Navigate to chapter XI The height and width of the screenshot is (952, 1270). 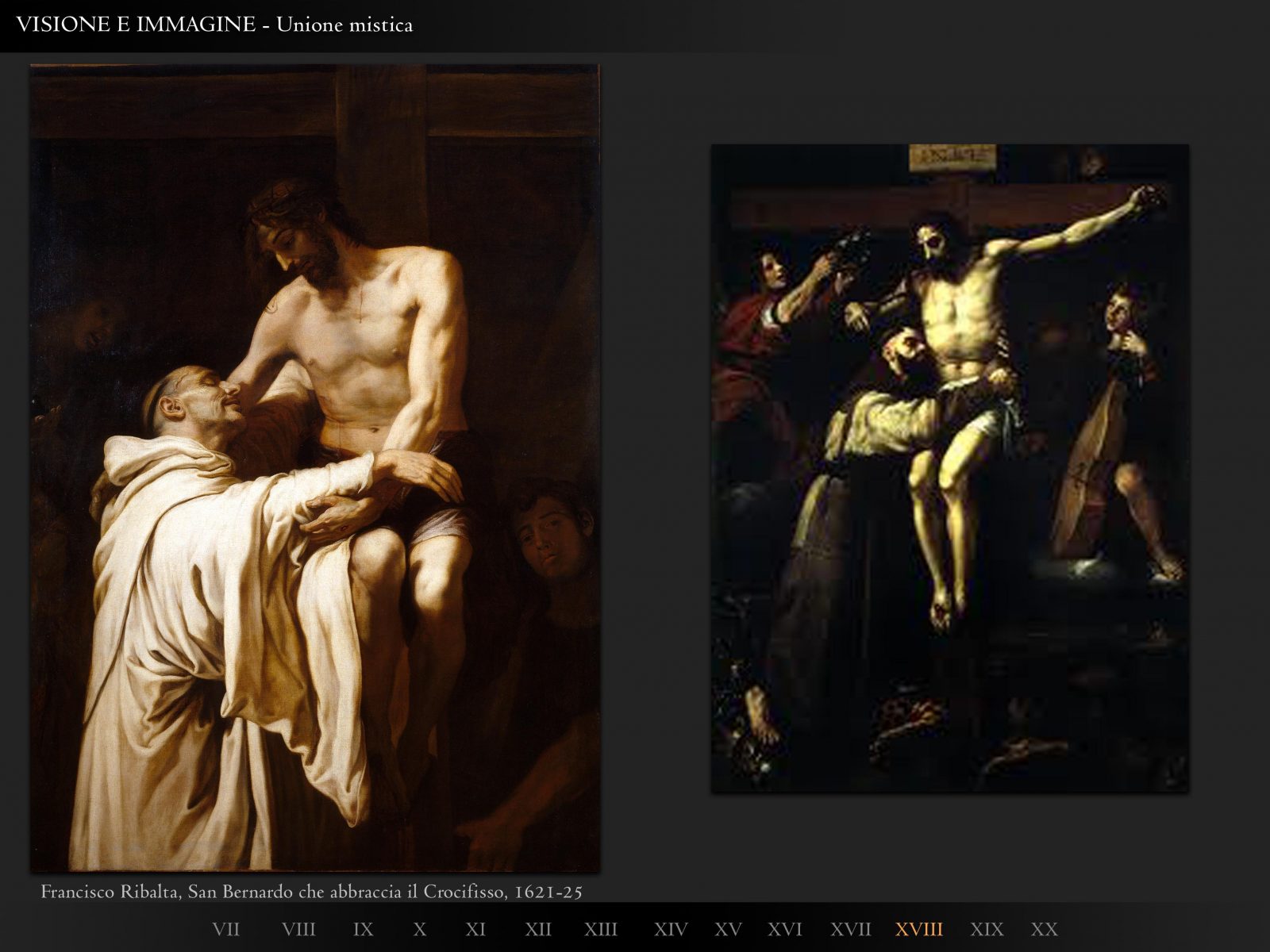point(475,929)
